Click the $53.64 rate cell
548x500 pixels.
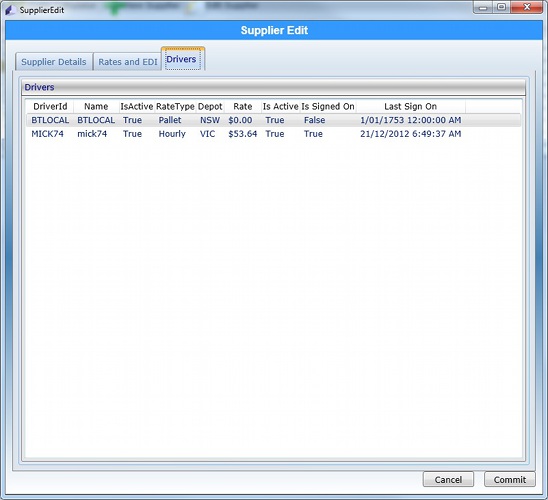(243, 134)
